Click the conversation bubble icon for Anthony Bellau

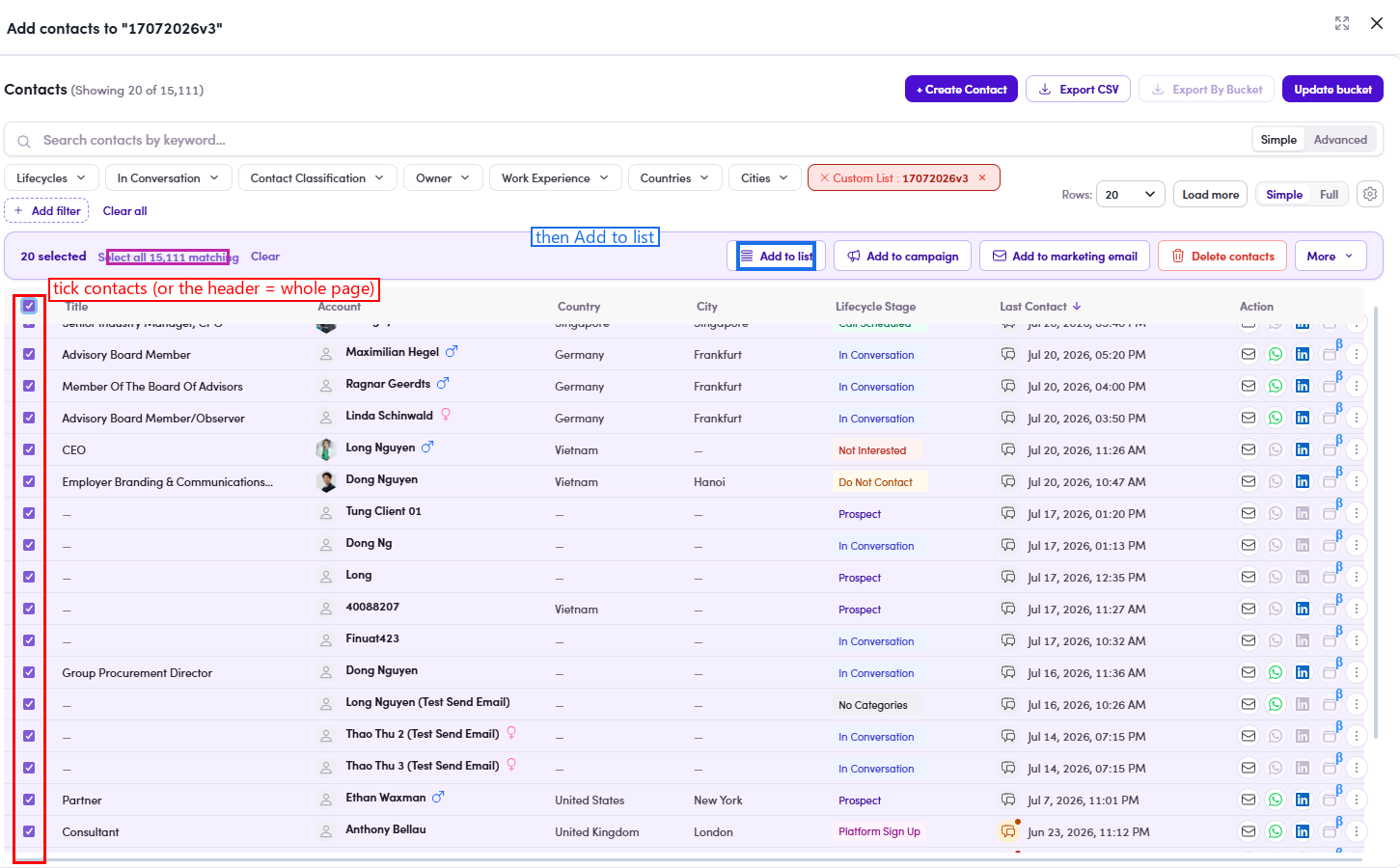coord(1008,830)
